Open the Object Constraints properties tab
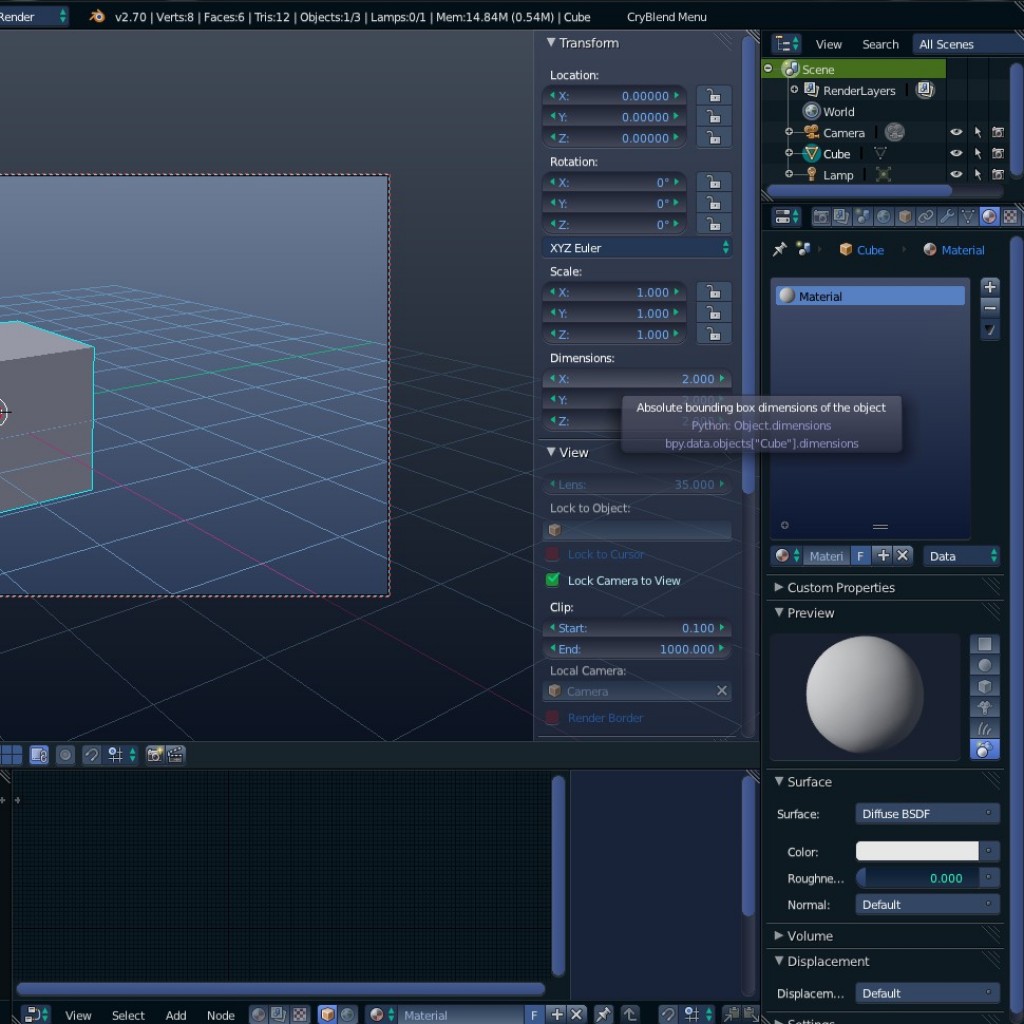 pyautogui.click(x=926, y=216)
